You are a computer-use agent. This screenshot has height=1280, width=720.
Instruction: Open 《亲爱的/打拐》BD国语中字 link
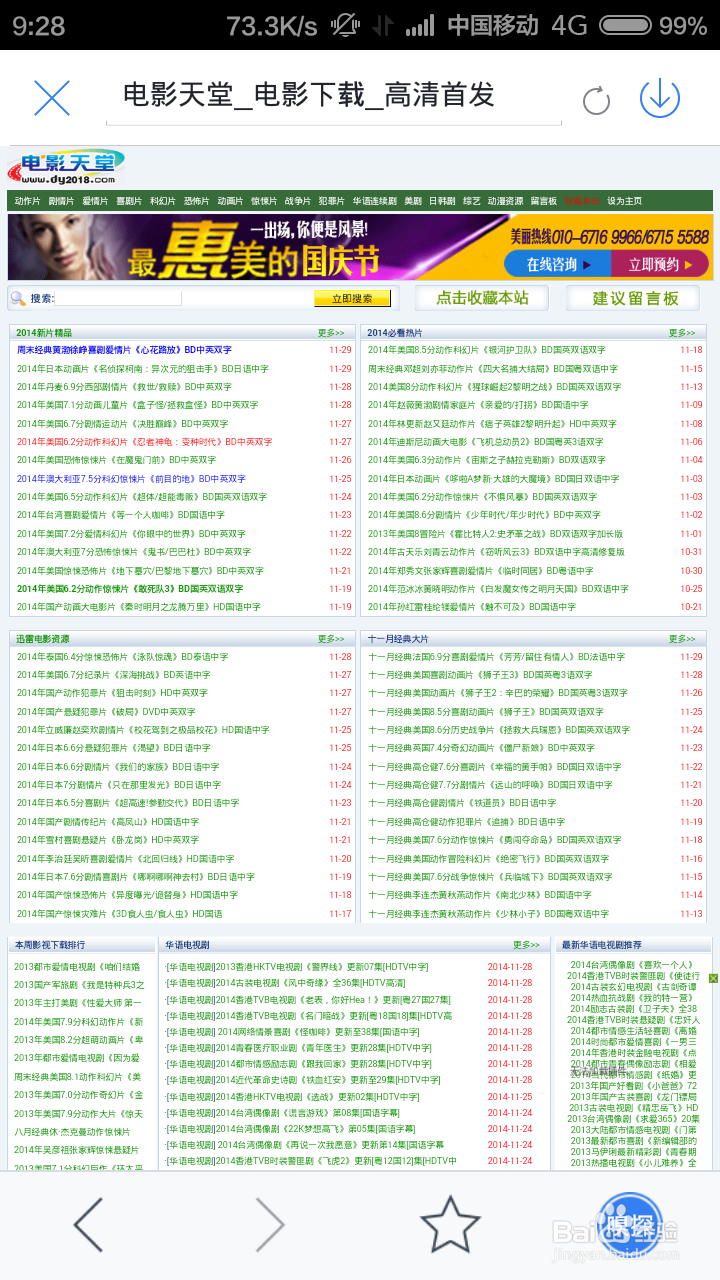pyautogui.click(x=478, y=405)
